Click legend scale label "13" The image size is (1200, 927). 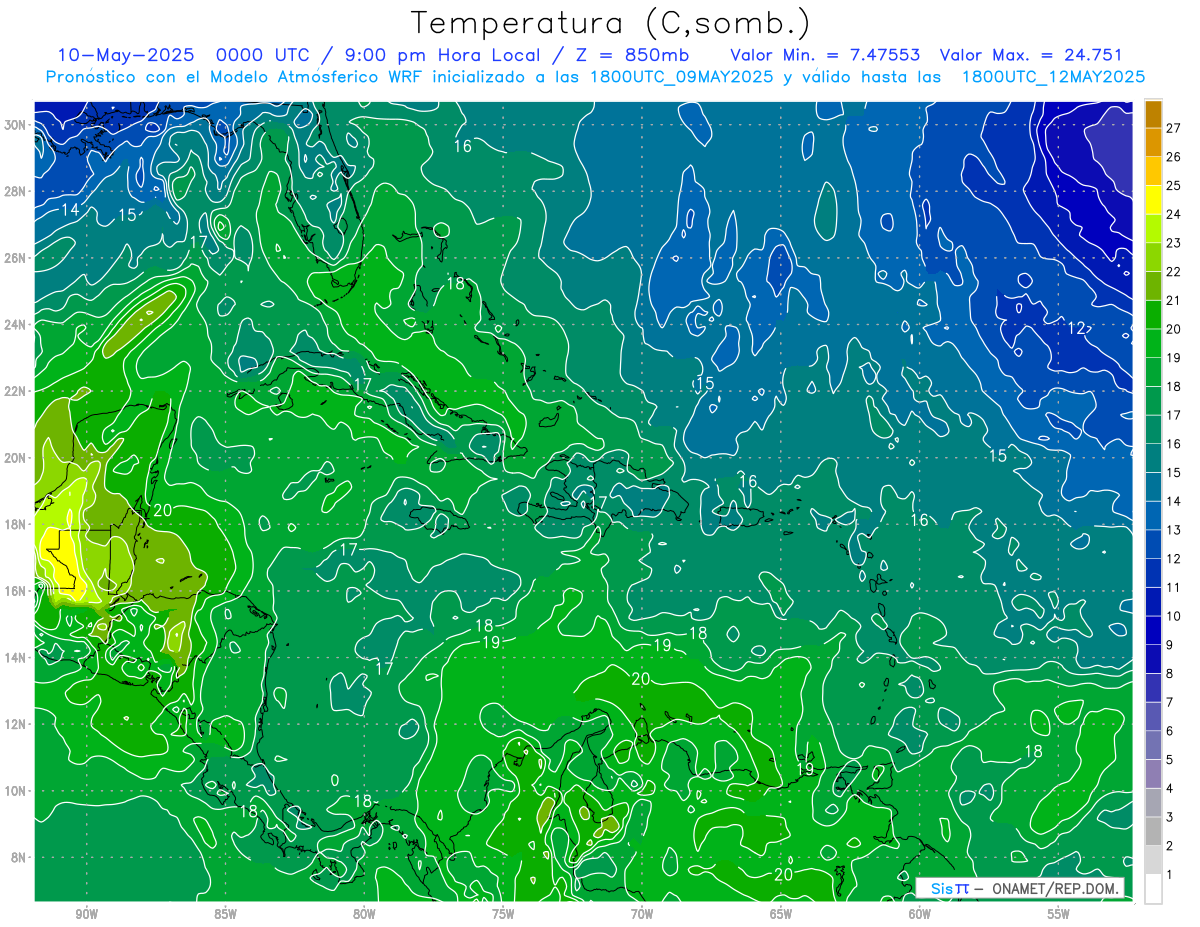point(1174,530)
